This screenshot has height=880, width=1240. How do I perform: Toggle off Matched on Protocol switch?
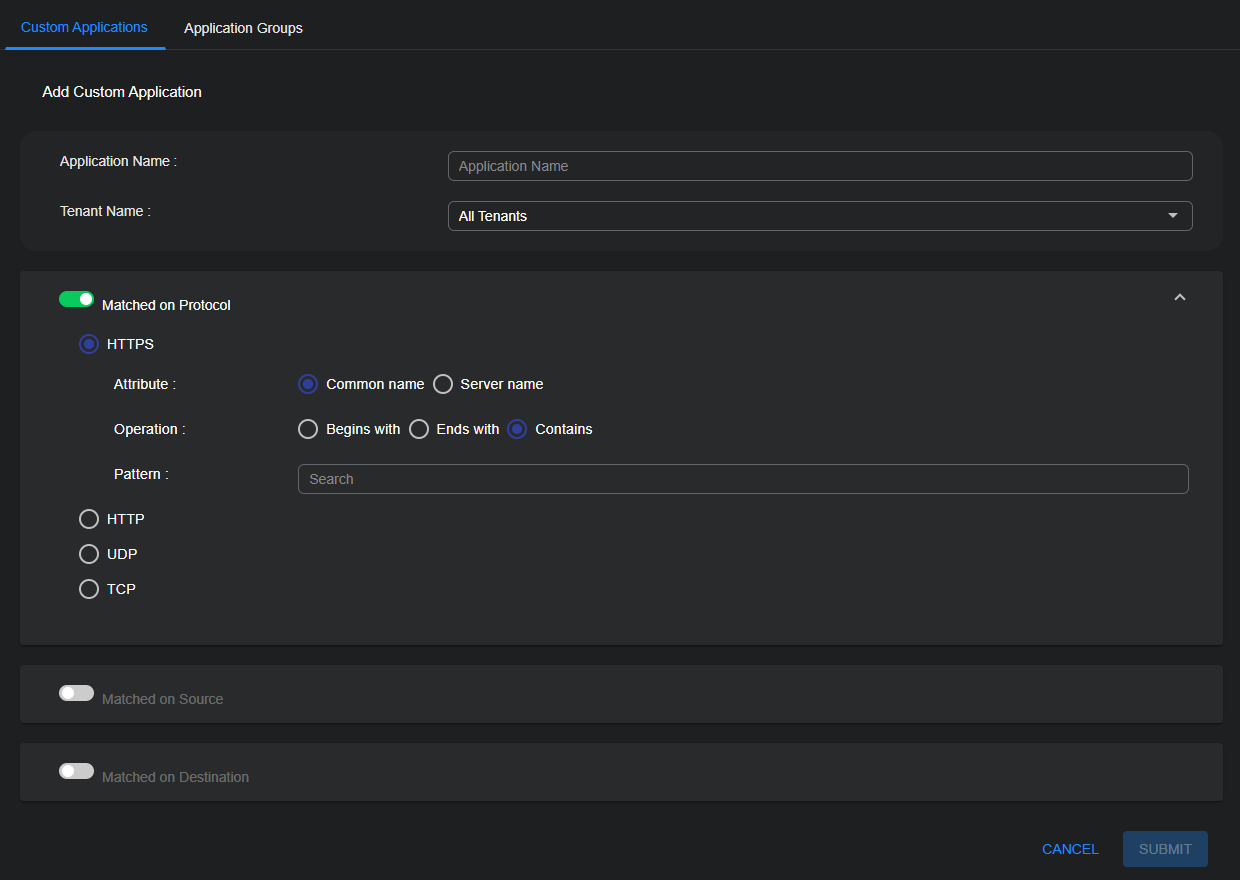pos(76,299)
